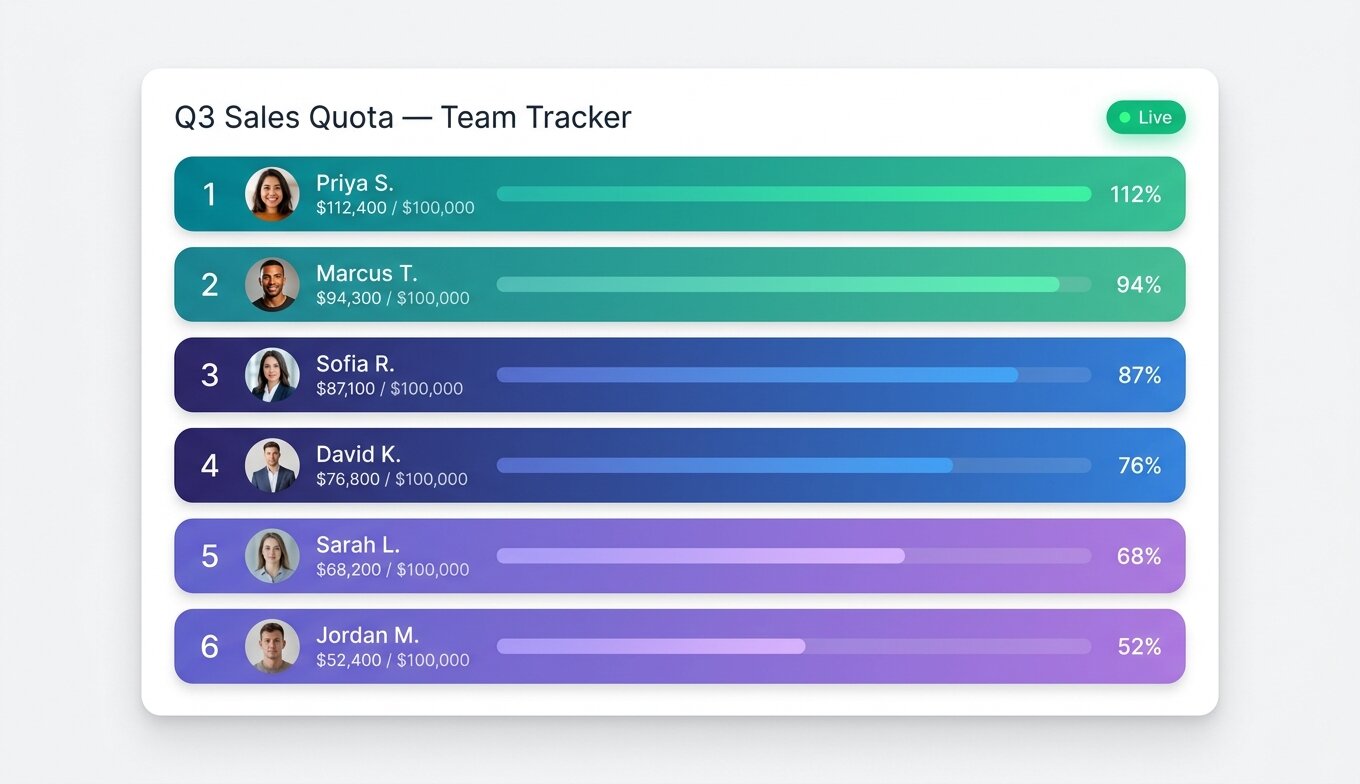Viewport: 1360px width, 784px height.
Task: Click the name Priya S.
Action: pos(355,183)
